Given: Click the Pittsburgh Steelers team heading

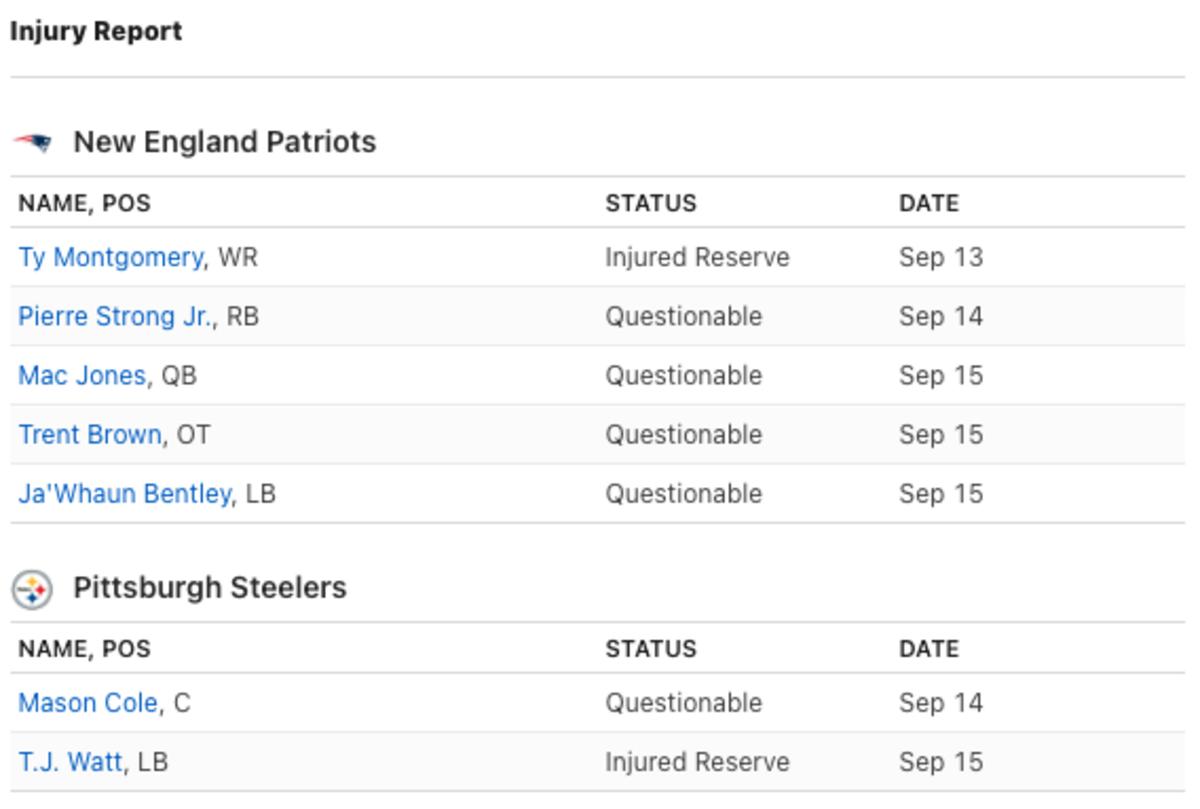Looking at the screenshot, I should pyautogui.click(x=209, y=587).
